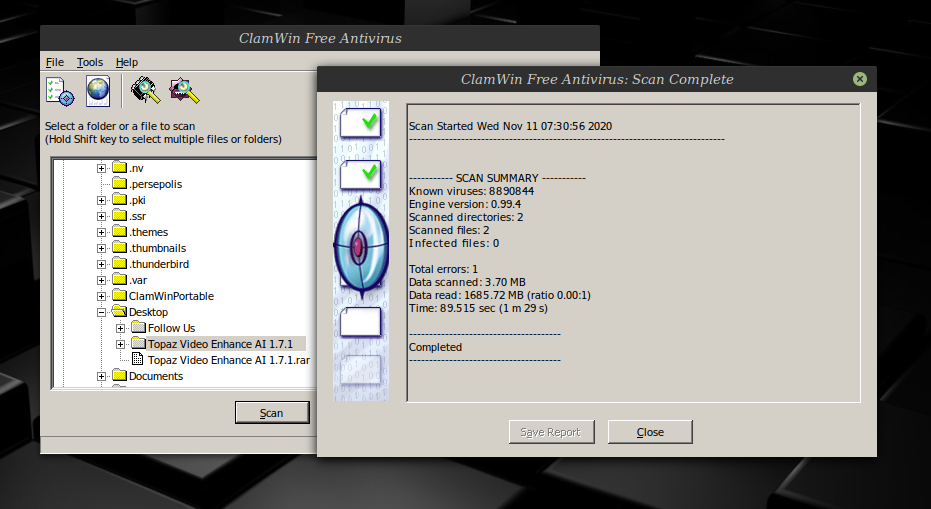
Task: Click the greyed Save Report button
Action: (x=550, y=432)
